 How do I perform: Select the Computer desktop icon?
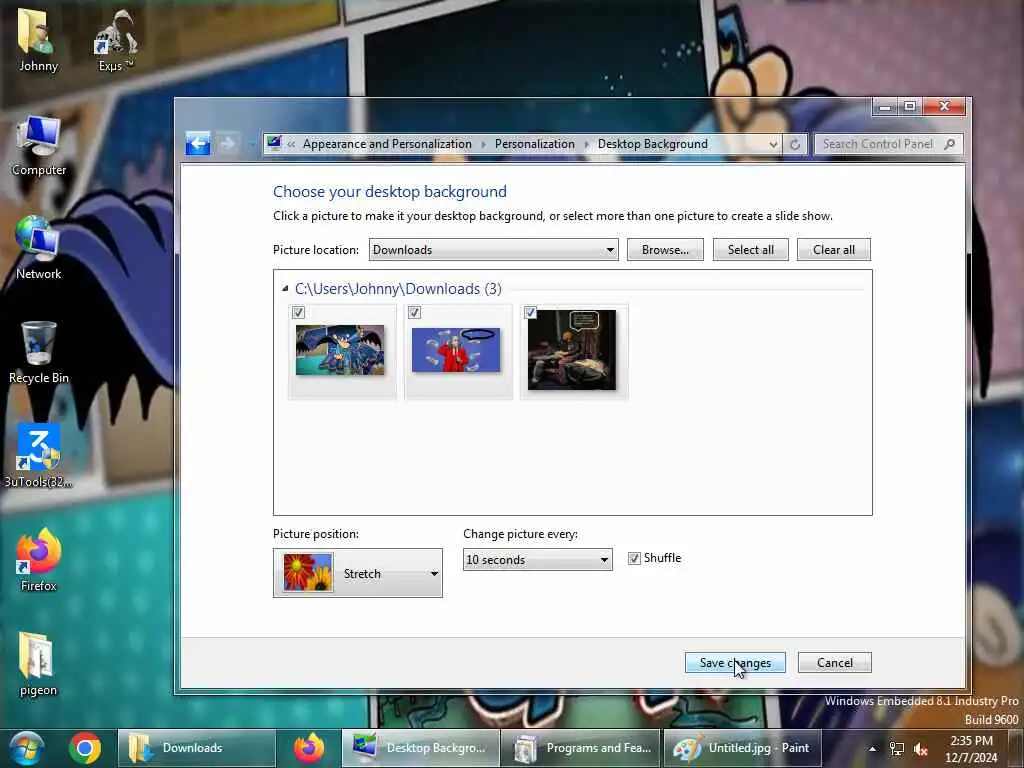[x=39, y=145]
